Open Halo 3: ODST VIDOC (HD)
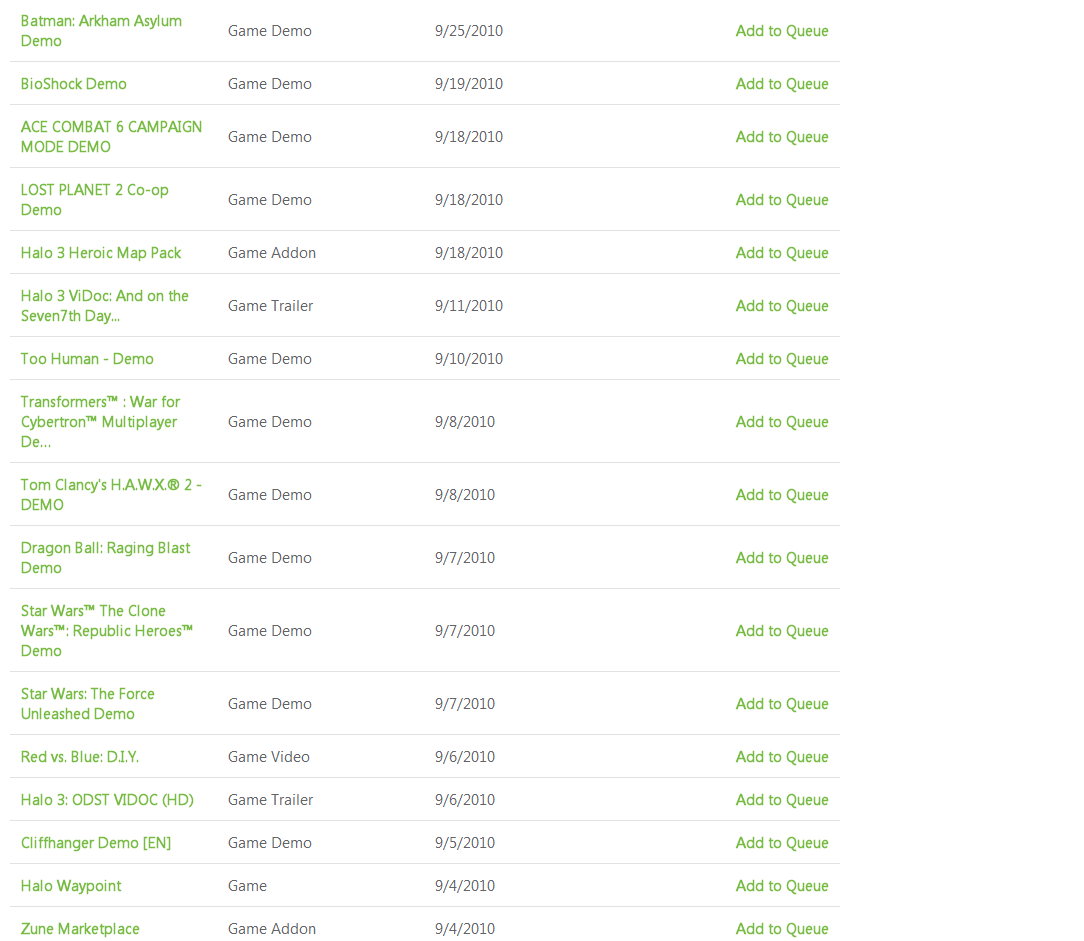Image resolution: width=1084 pixels, height=941 pixels. tap(107, 800)
